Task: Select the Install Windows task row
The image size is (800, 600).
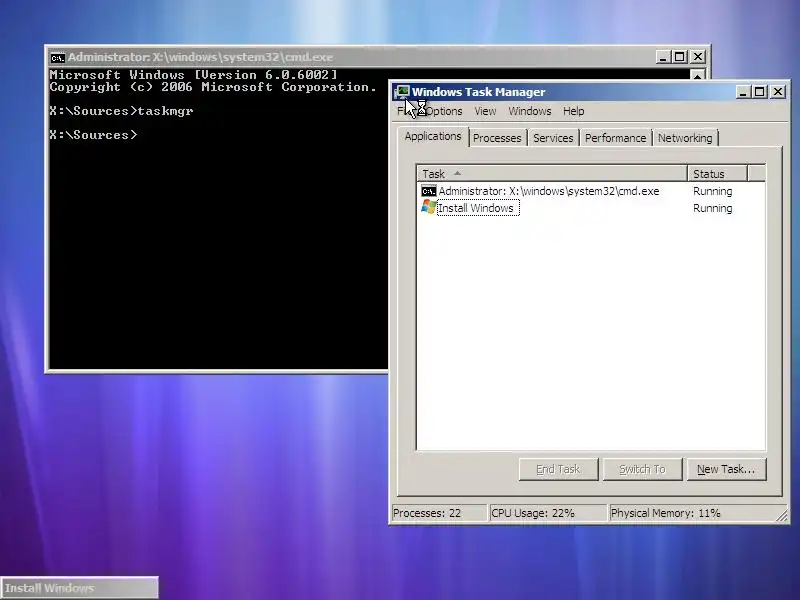Action: point(591,208)
